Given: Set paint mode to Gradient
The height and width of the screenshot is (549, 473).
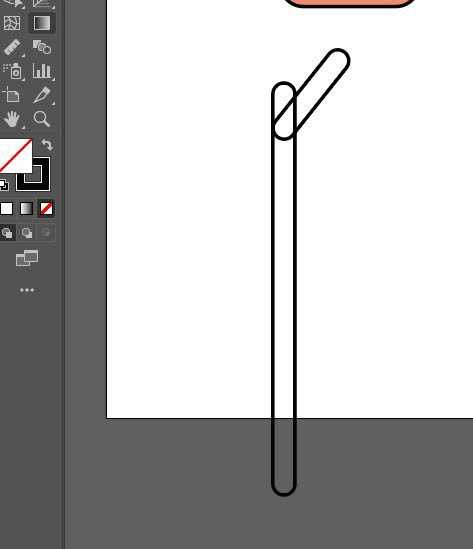Looking at the screenshot, I should tap(26, 208).
